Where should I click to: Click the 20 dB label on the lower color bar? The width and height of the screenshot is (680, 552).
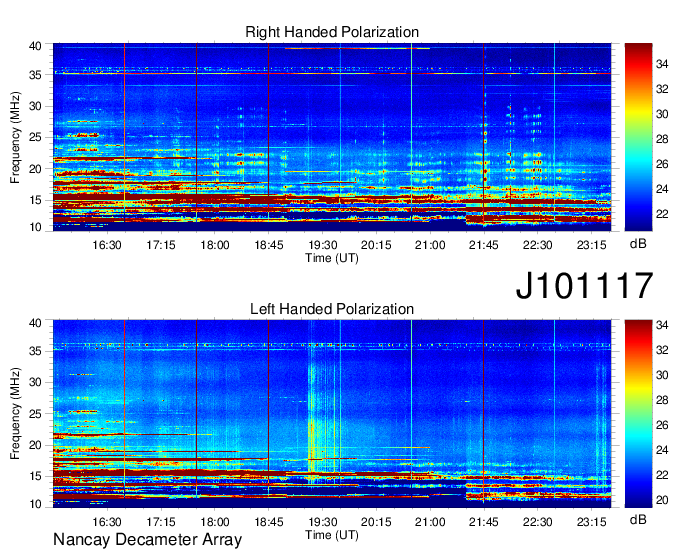click(662, 500)
